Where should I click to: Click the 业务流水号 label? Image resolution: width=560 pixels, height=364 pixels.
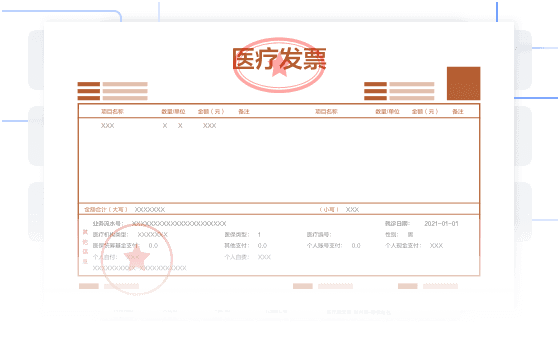point(108,224)
